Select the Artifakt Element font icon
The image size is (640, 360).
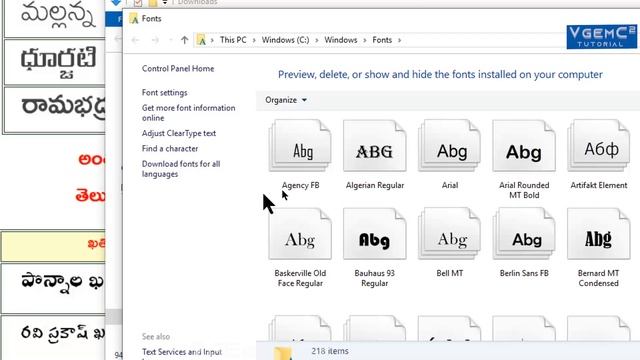[599, 146]
